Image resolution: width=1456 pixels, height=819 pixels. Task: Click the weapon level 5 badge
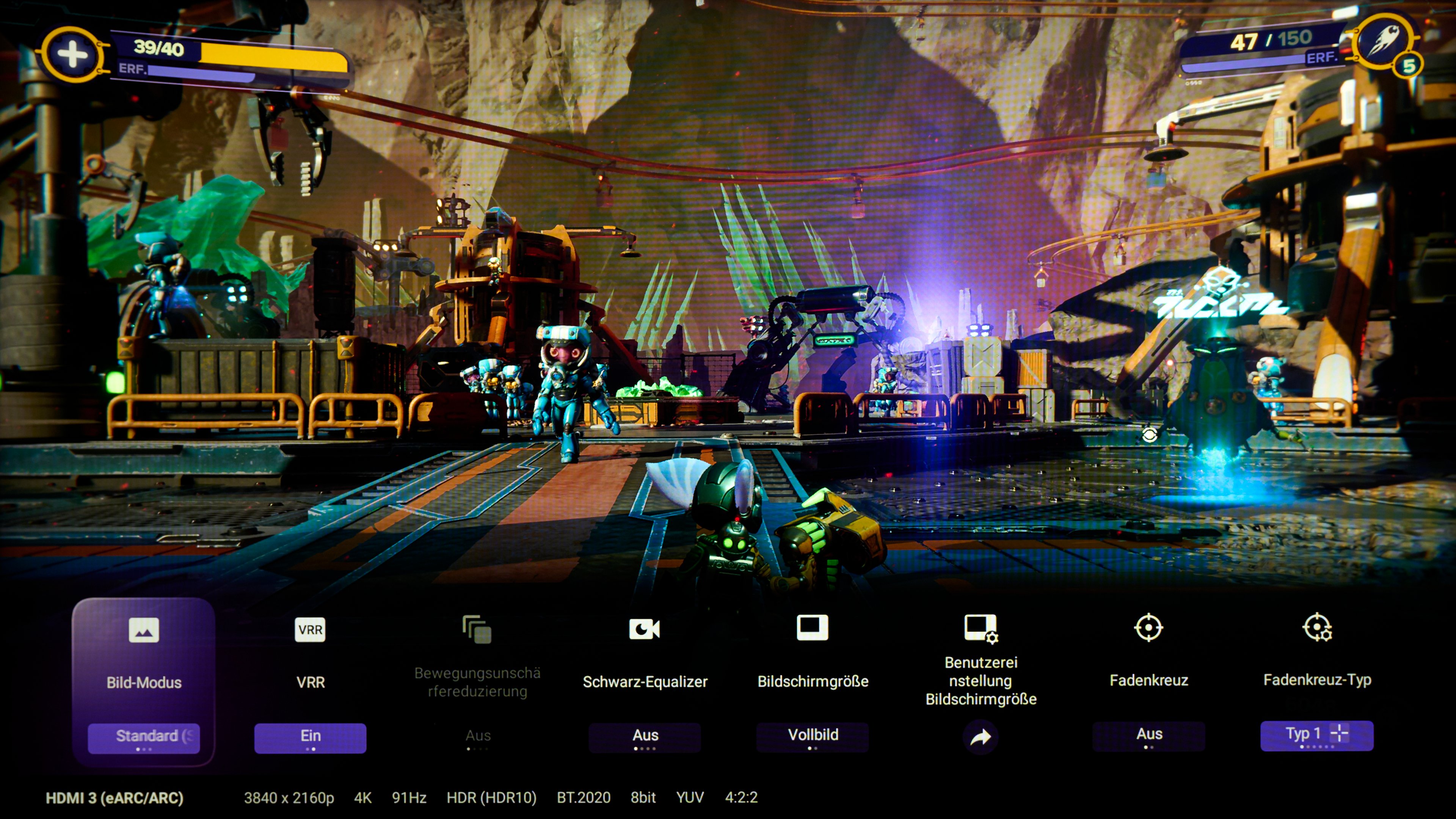coord(1409,66)
